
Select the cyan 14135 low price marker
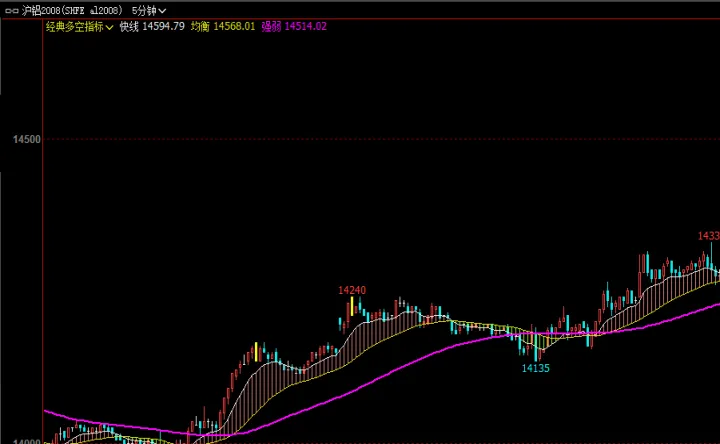pyautogui.click(x=536, y=368)
